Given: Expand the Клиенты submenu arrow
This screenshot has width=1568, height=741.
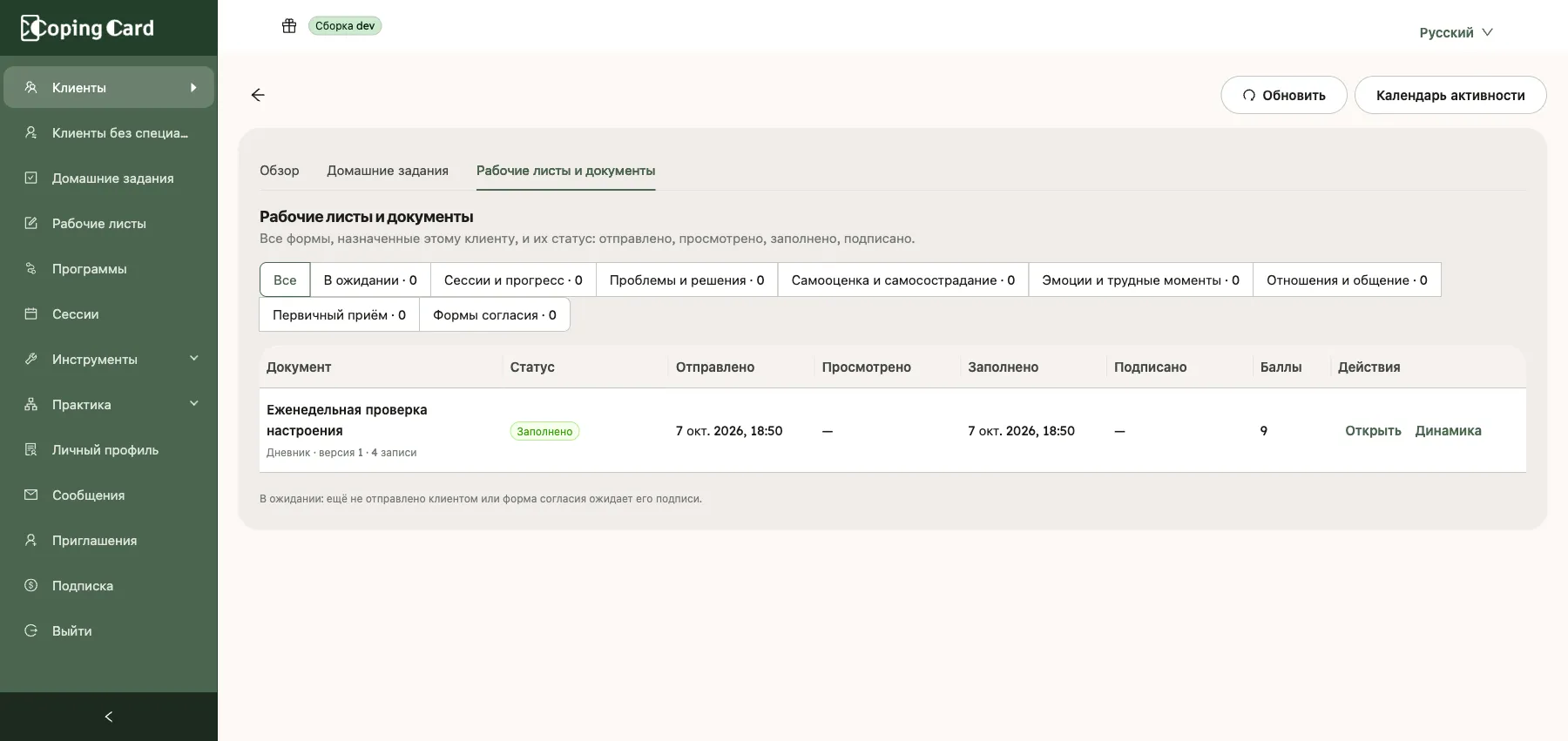Looking at the screenshot, I should (x=193, y=87).
